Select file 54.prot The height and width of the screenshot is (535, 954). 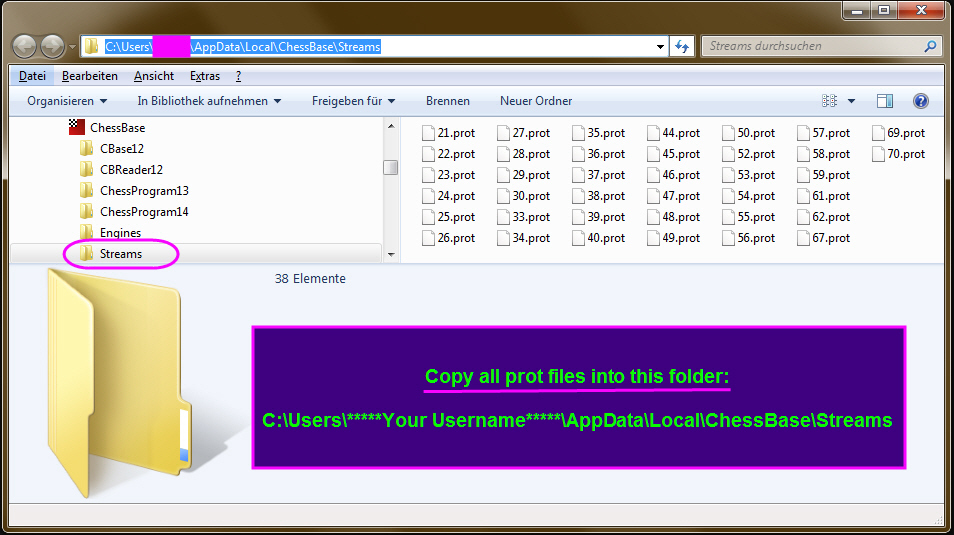[749, 196]
